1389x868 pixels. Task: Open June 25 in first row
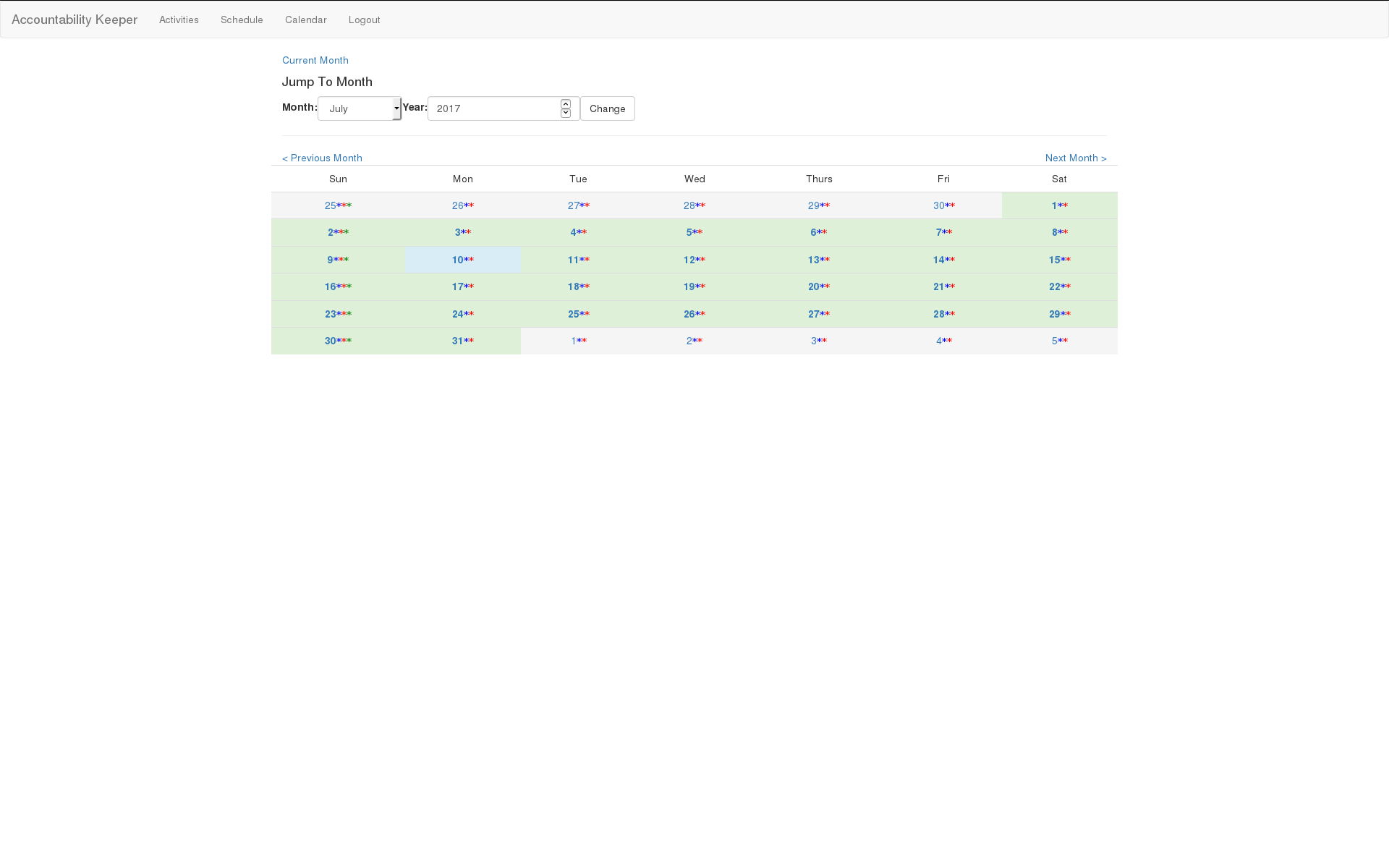pyautogui.click(x=330, y=205)
